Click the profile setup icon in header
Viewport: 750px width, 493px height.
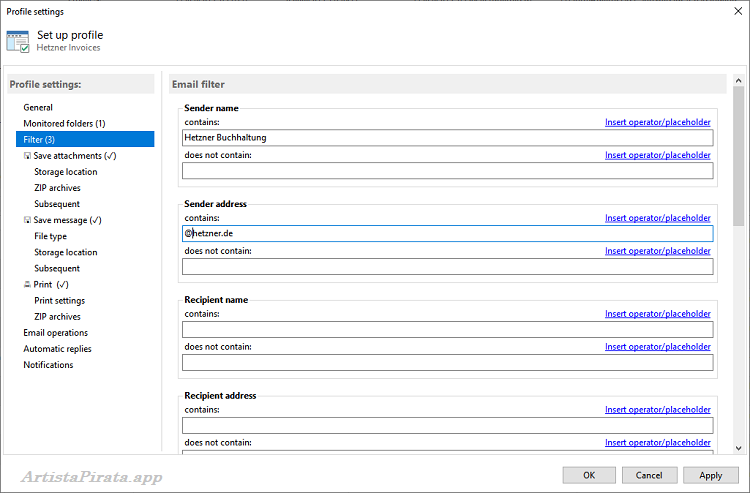[x=18, y=41]
